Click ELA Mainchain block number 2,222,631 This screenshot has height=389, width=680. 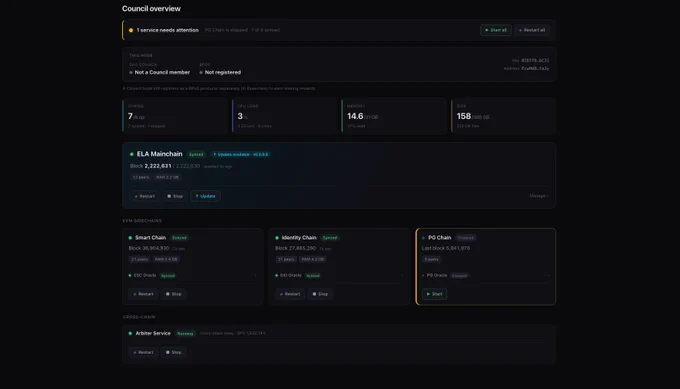tap(158, 166)
